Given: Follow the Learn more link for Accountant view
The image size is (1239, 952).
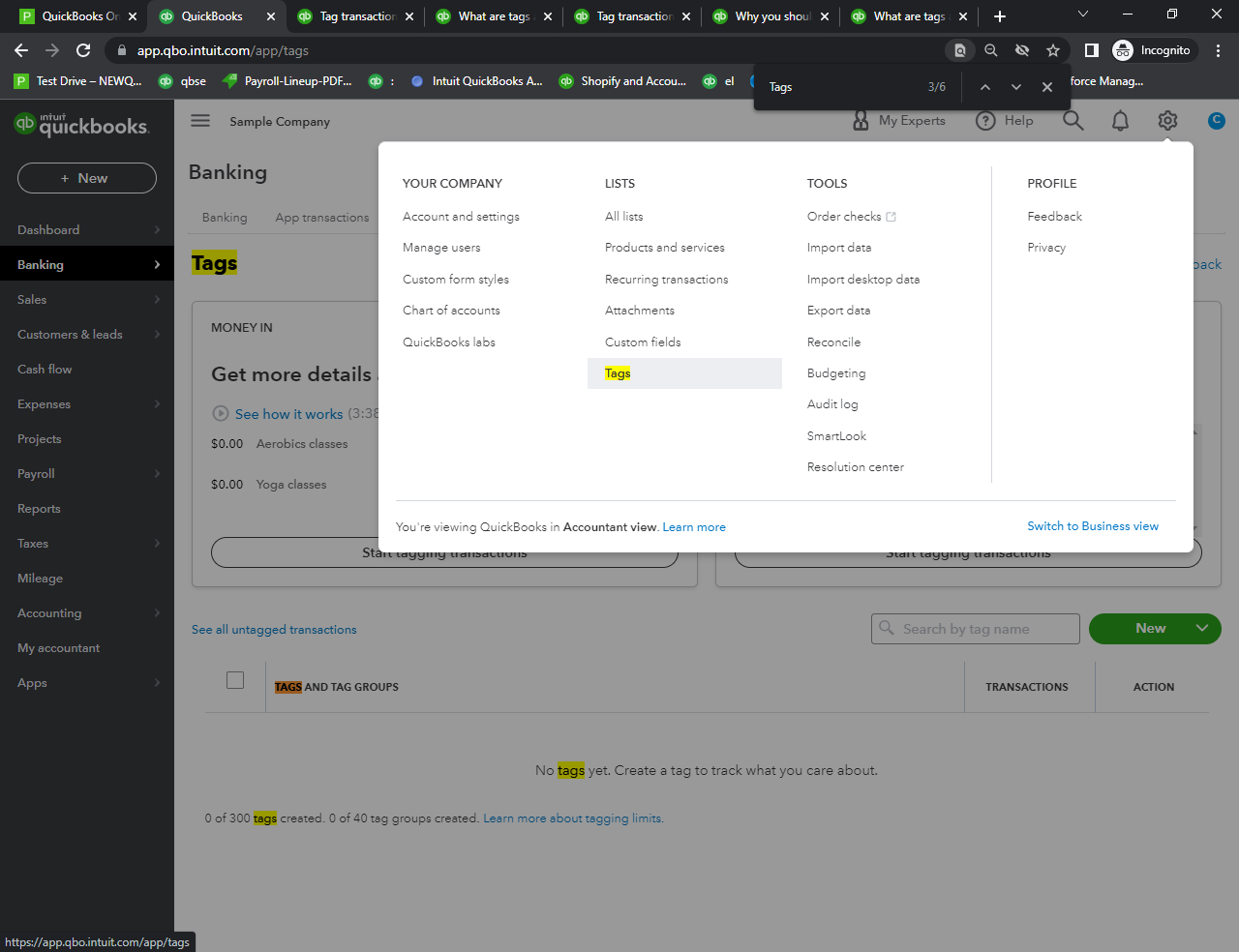Looking at the screenshot, I should tap(694, 527).
